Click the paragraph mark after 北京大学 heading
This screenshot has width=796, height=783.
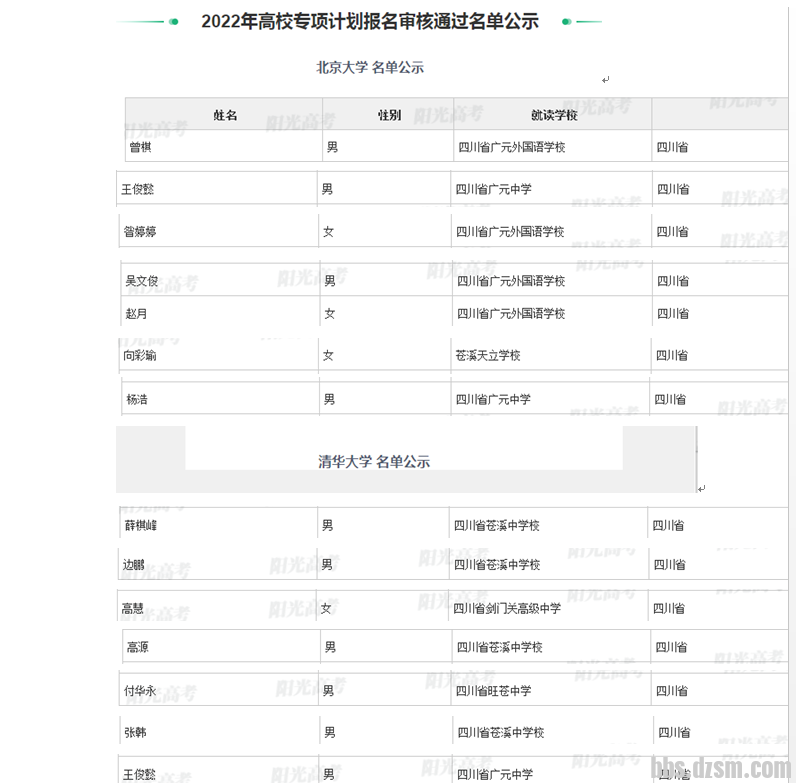pyautogui.click(x=606, y=80)
